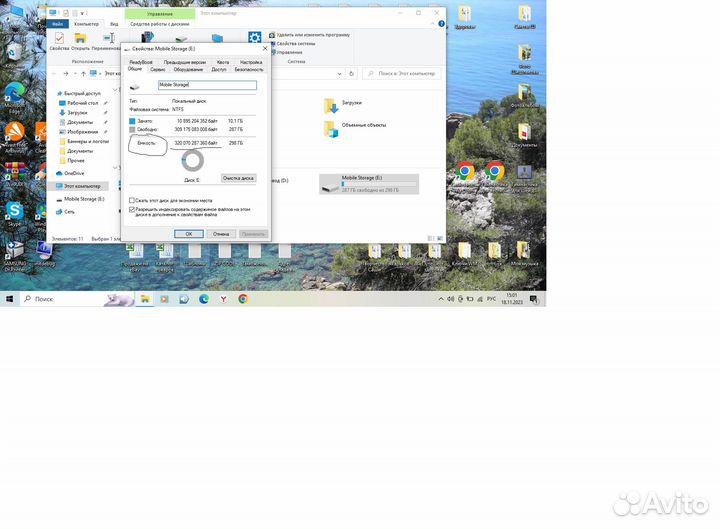
Task: Switch to the Сервис tab
Action: click(x=158, y=70)
